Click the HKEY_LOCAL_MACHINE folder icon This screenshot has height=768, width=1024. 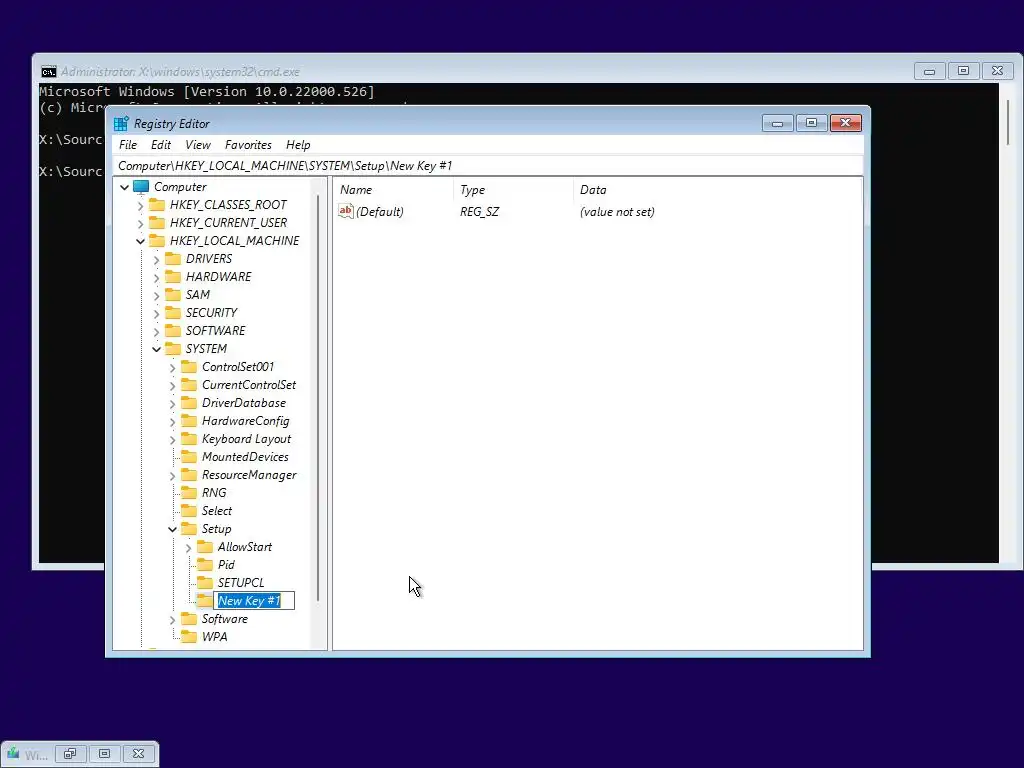point(157,240)
